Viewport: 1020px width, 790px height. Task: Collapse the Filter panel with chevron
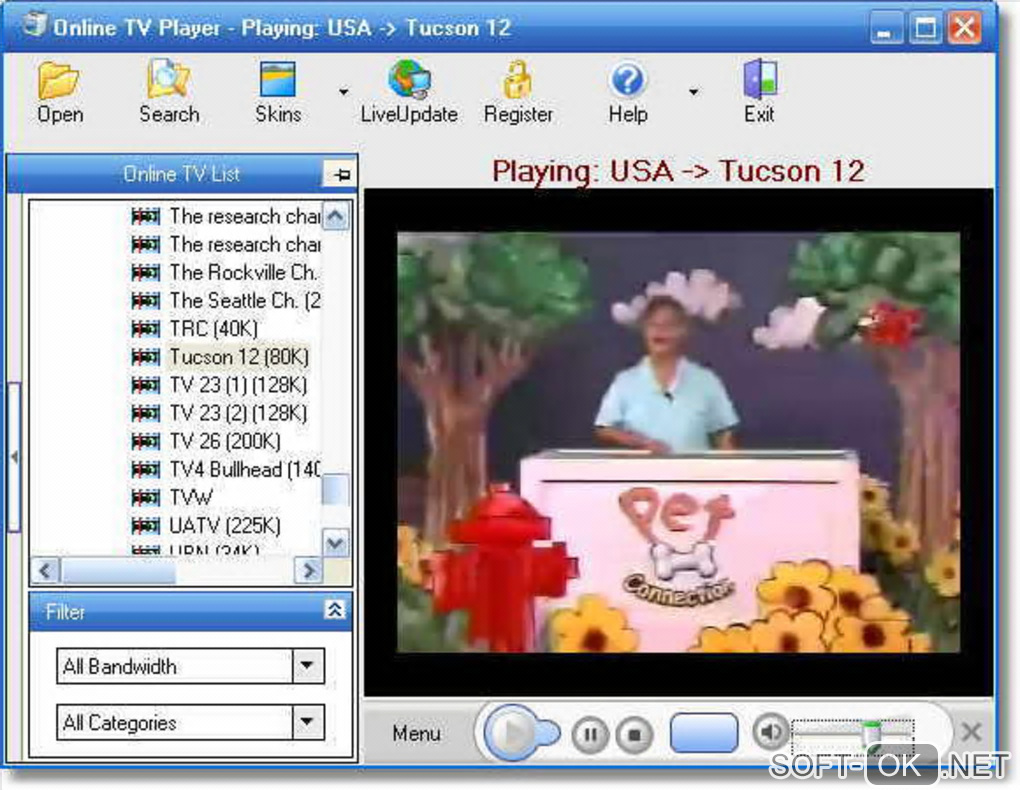[x=334, y=610]
